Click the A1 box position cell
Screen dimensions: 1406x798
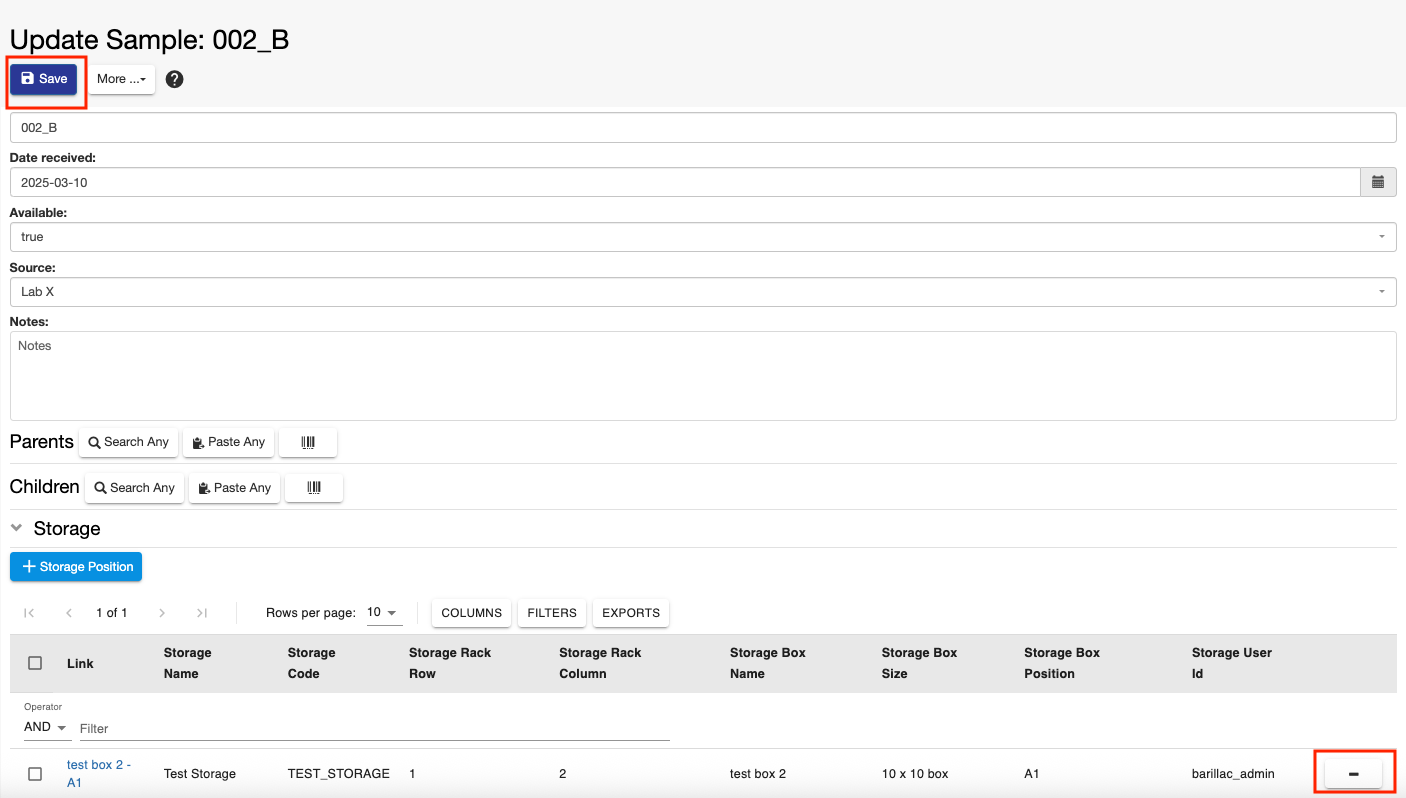[x=1032, y=774]
